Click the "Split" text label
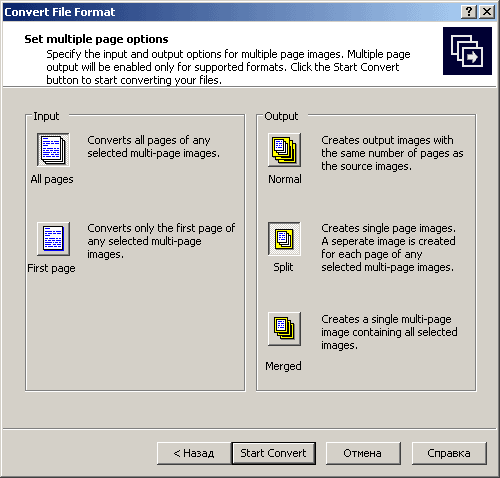 tap(283, 267)
